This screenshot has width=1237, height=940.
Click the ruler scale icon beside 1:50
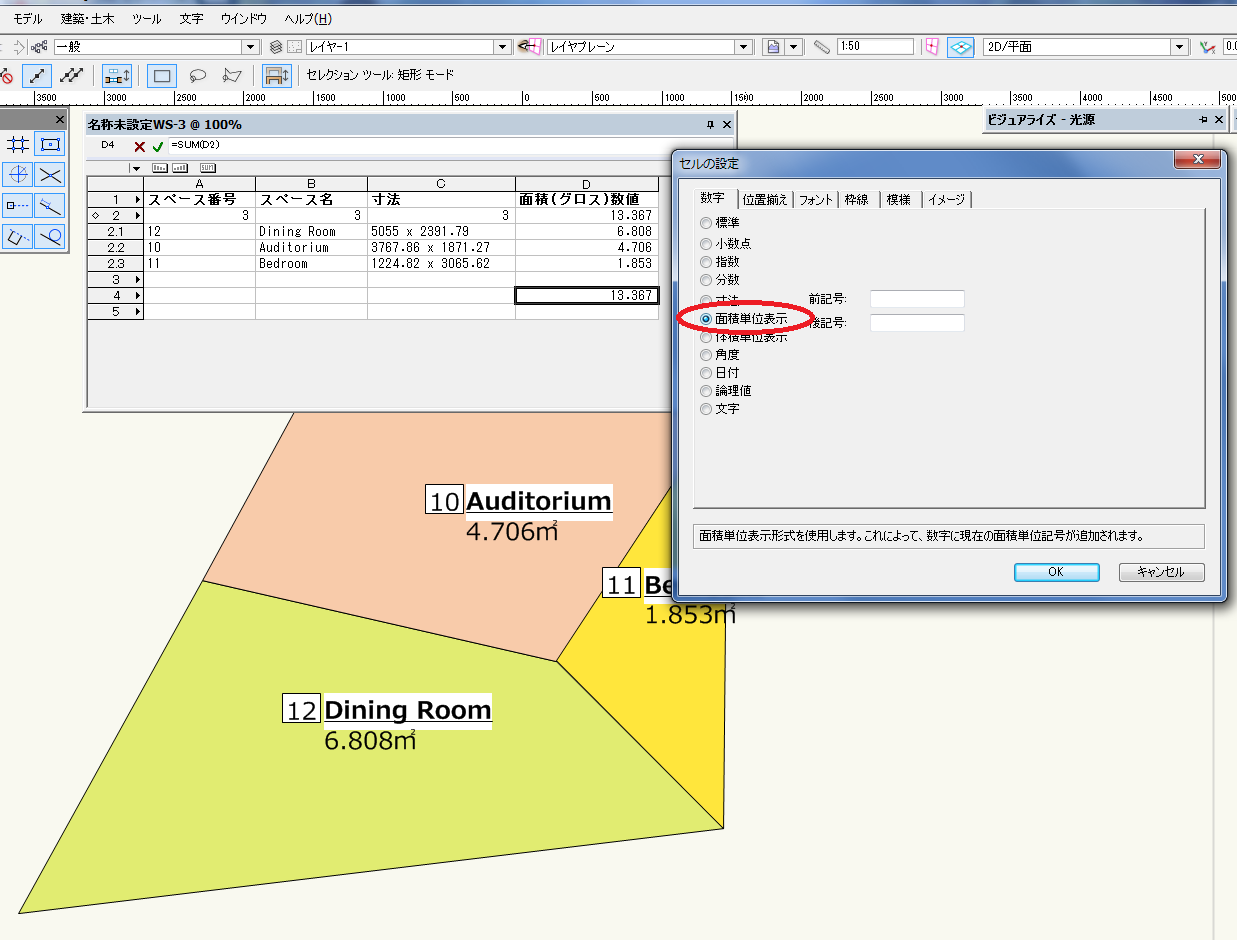click(822, 47)
